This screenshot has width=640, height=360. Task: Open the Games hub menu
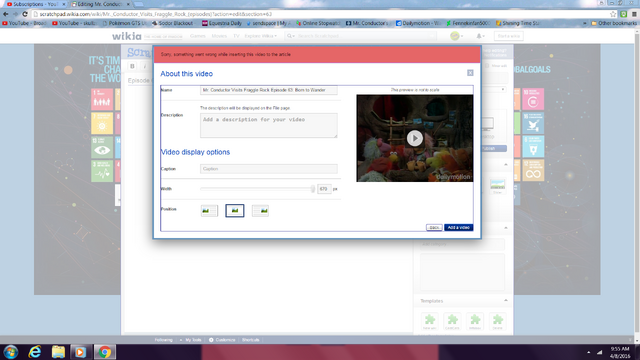(198, 36)
